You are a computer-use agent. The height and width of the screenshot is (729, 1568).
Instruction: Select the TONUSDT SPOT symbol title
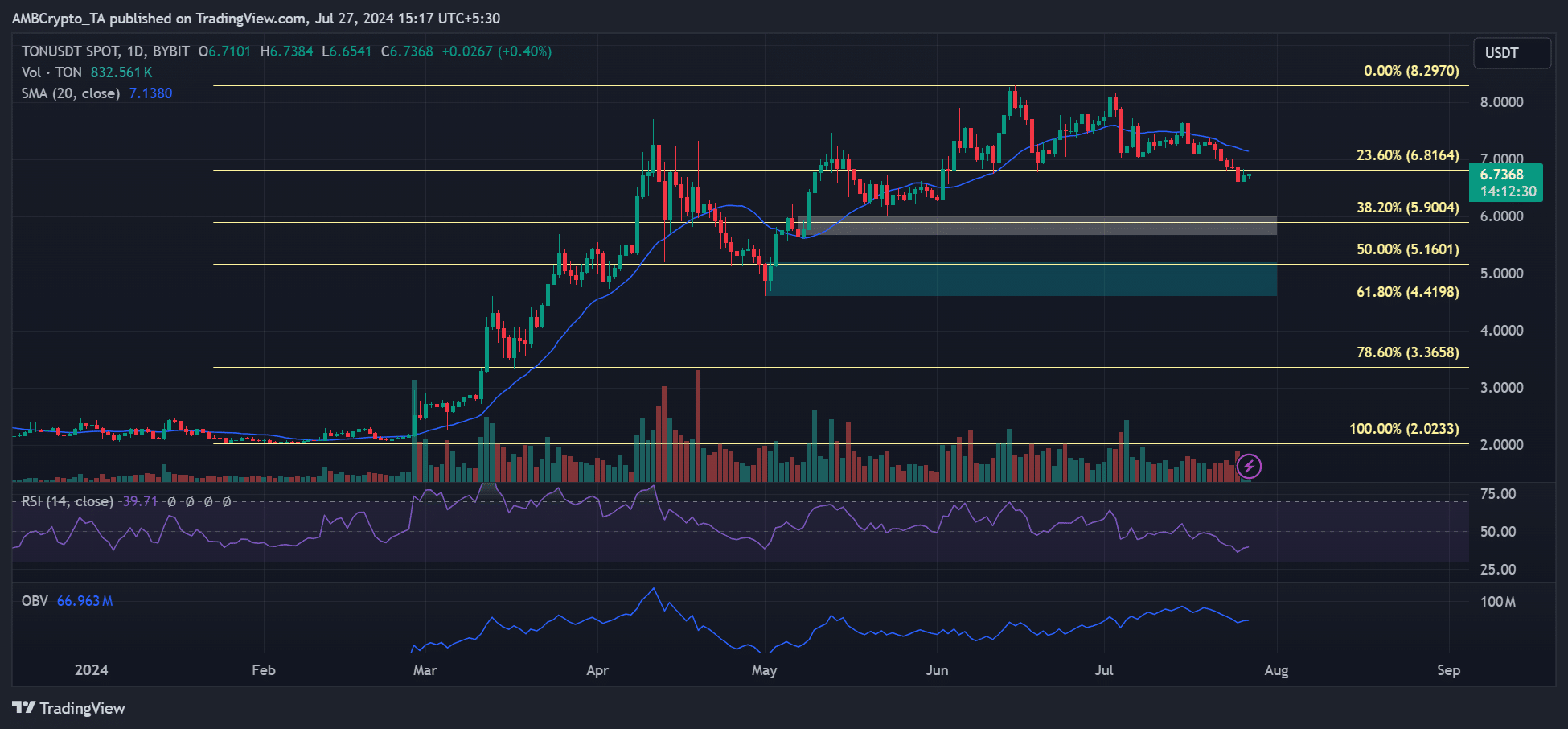tap(105, 51)
